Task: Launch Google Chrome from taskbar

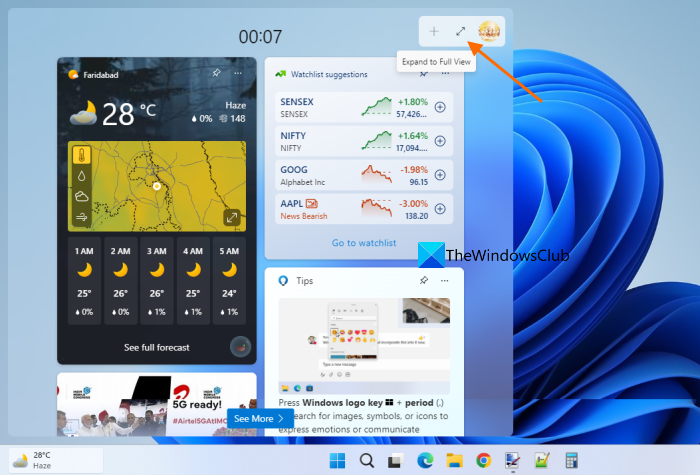Action: point(483,460)
